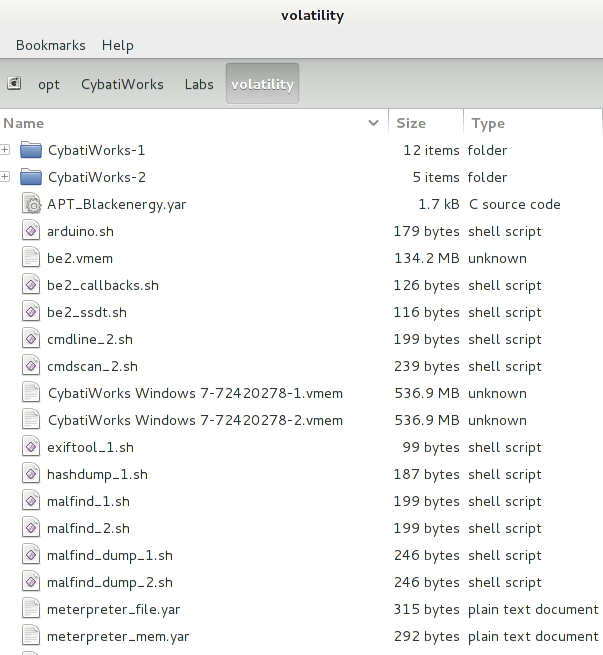This screenshot has width=603, height=655.
Task: Open the Help menu
Action: (118, 45)
